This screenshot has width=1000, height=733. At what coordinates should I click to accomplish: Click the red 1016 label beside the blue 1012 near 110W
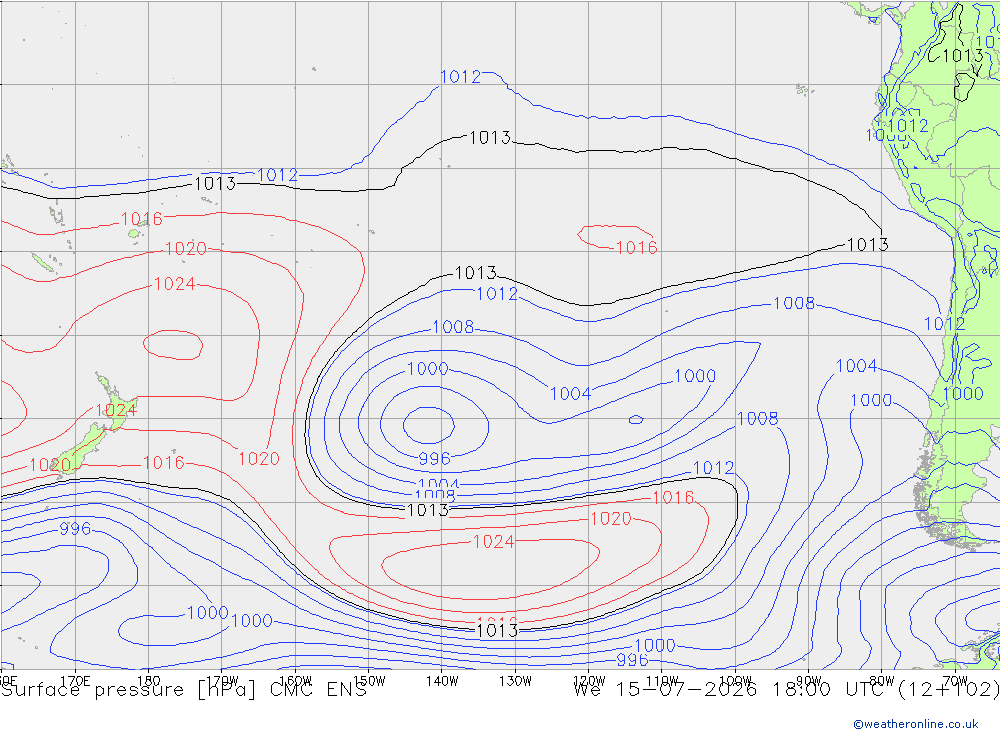(673, 497)
